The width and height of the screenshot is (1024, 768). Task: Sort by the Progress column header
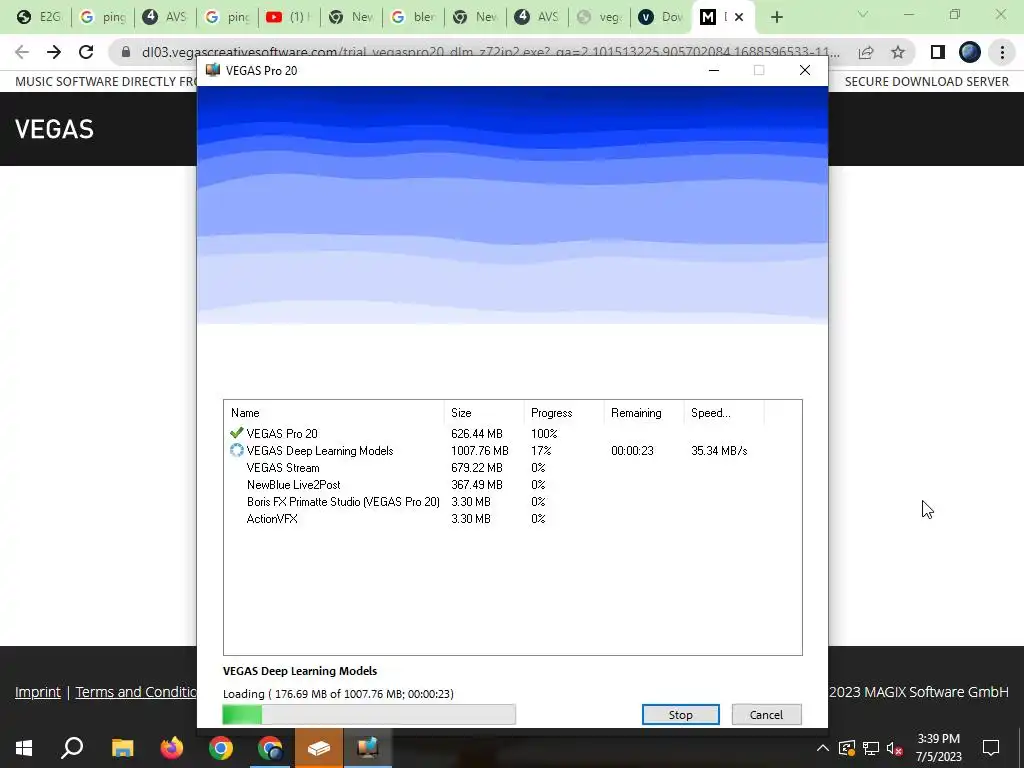564,413
